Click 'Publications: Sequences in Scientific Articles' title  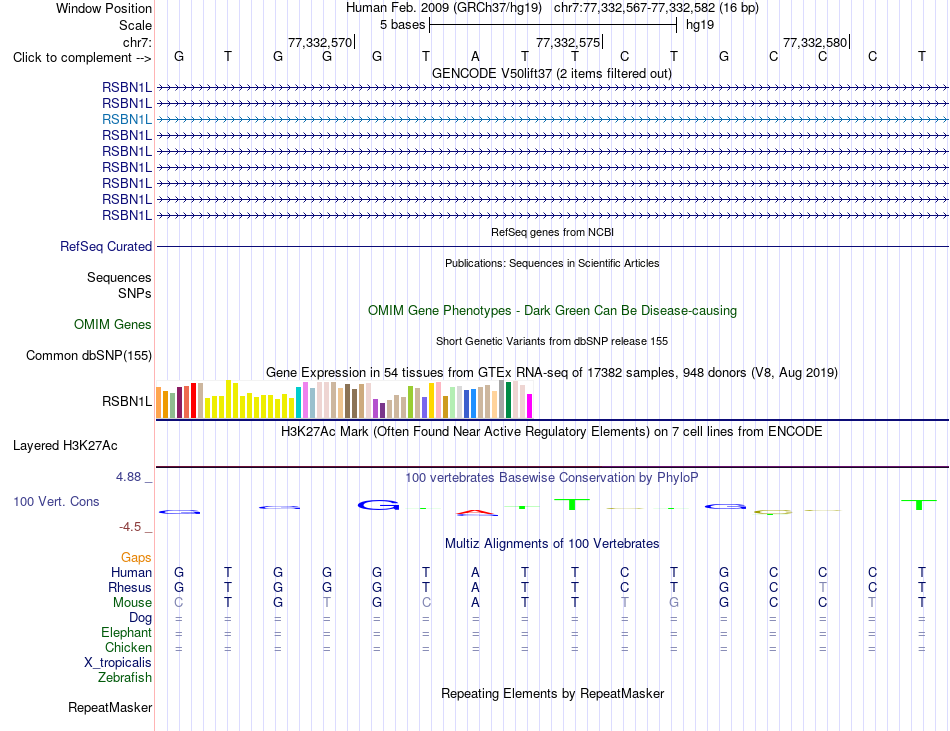[552, 263]
